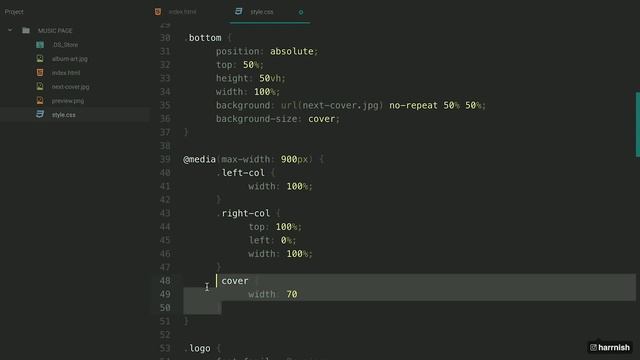Select style.css in the project tree
This screenshot has width=640, height=360.
coord(64,115)
